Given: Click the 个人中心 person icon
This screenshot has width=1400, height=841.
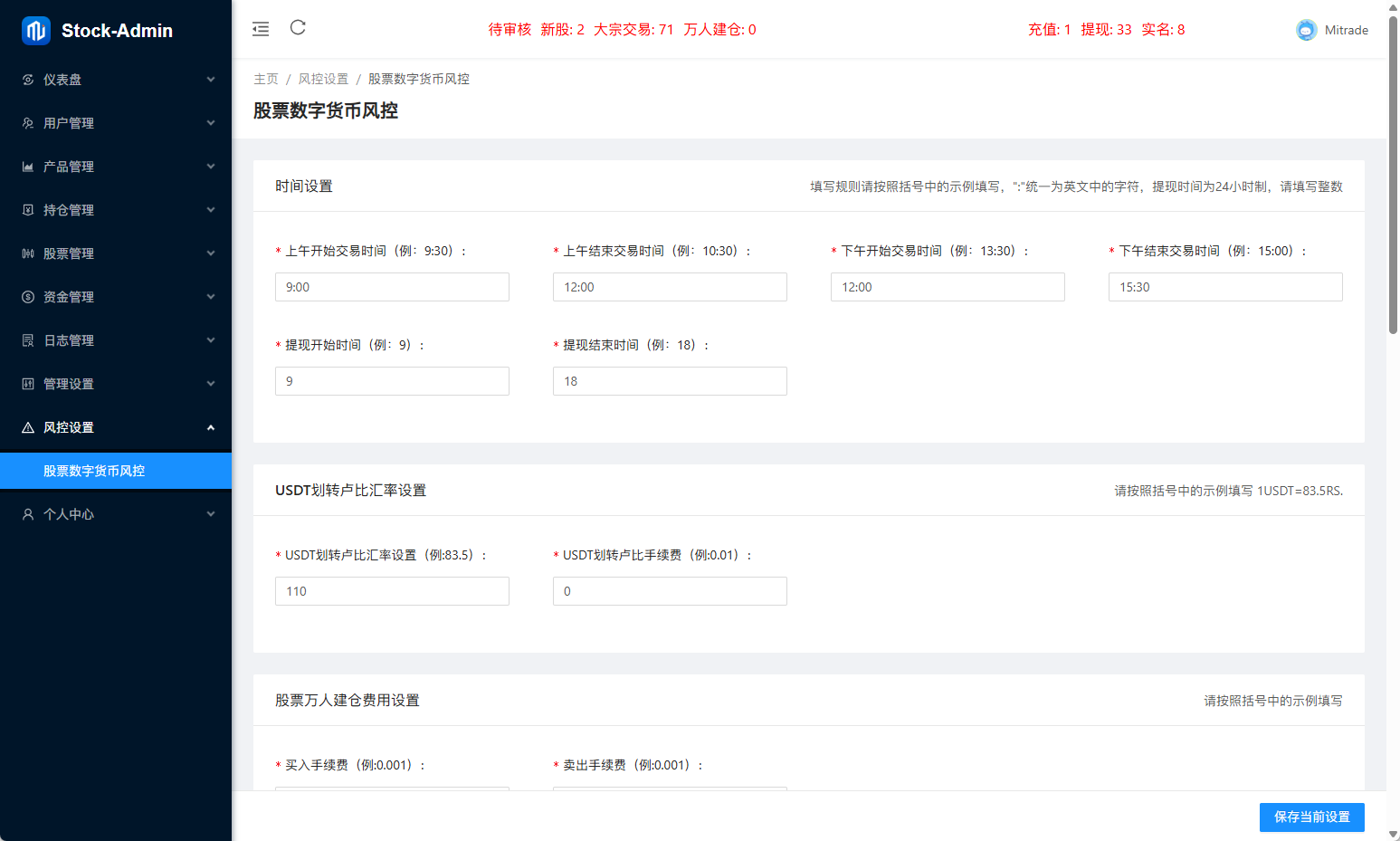Looking at the screenshot, I should 28,514.
